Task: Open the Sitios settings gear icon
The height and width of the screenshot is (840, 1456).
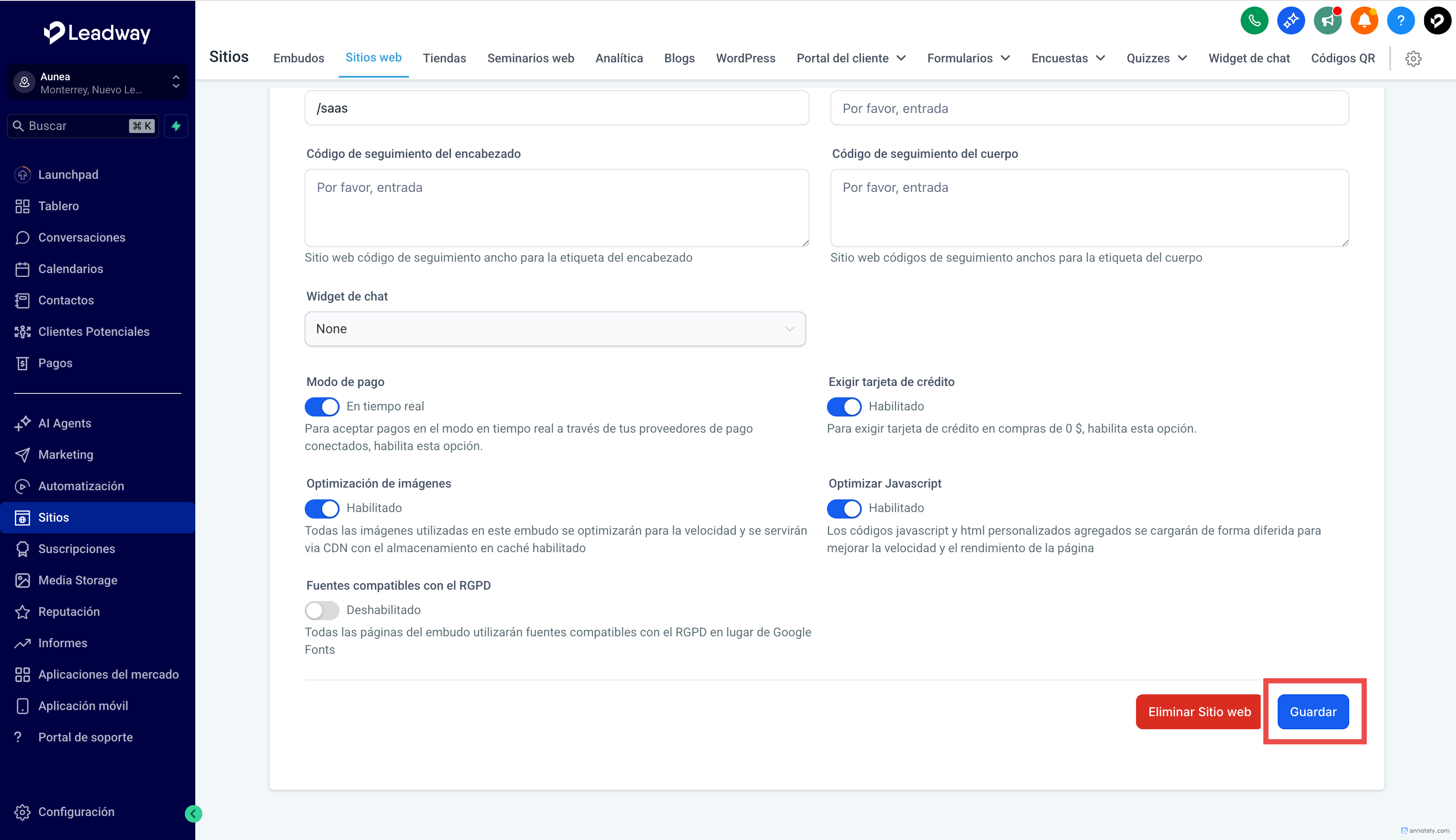Action: [1413, 58]
